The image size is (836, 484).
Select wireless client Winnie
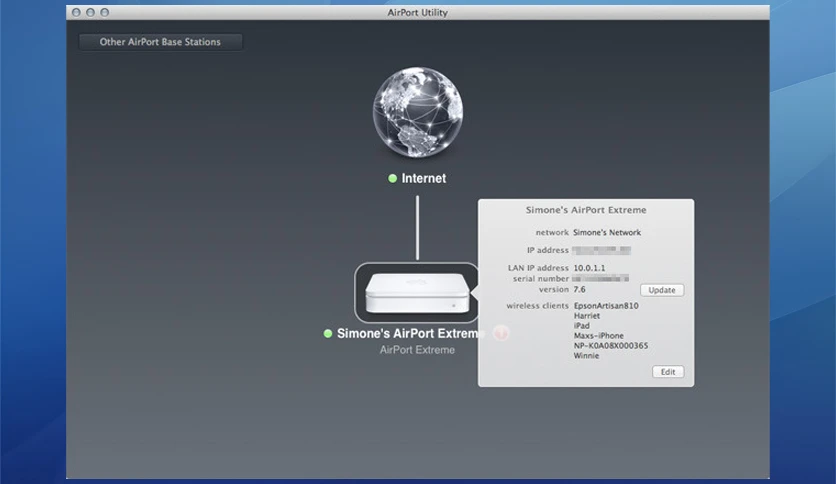(x=586, y=356)
